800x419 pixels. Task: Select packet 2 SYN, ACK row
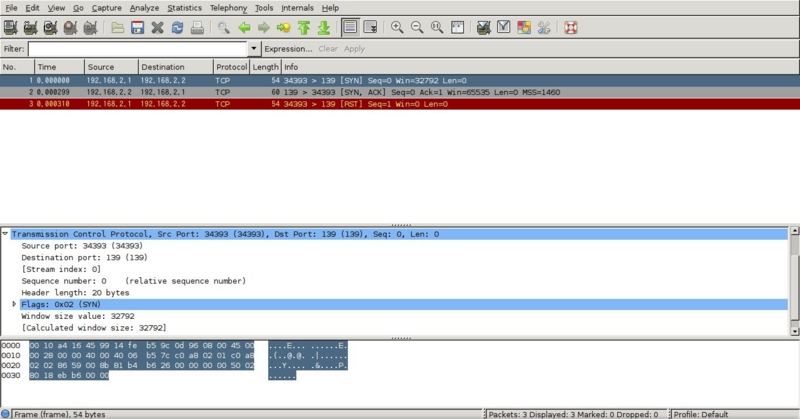click(x=400, y=92)
